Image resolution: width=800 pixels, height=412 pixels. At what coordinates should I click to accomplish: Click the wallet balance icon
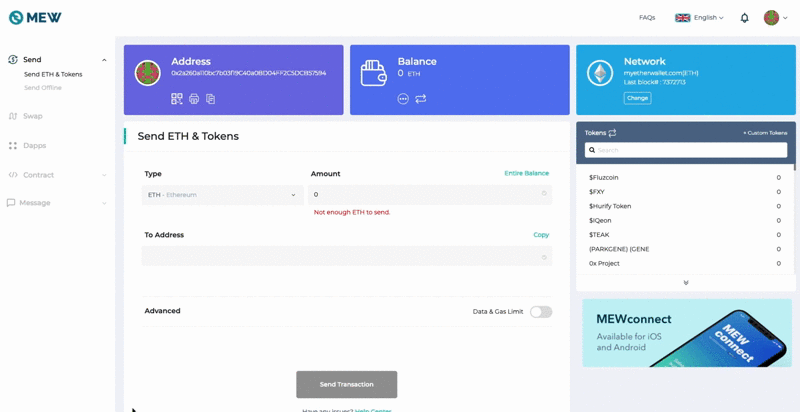373,73
